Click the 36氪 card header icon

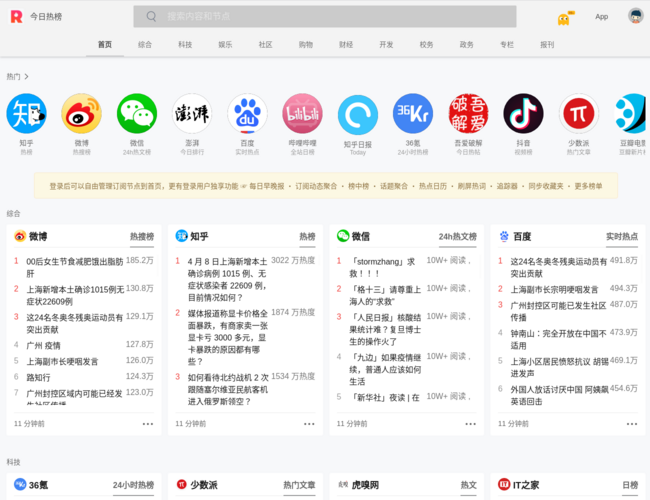(20, 484)
